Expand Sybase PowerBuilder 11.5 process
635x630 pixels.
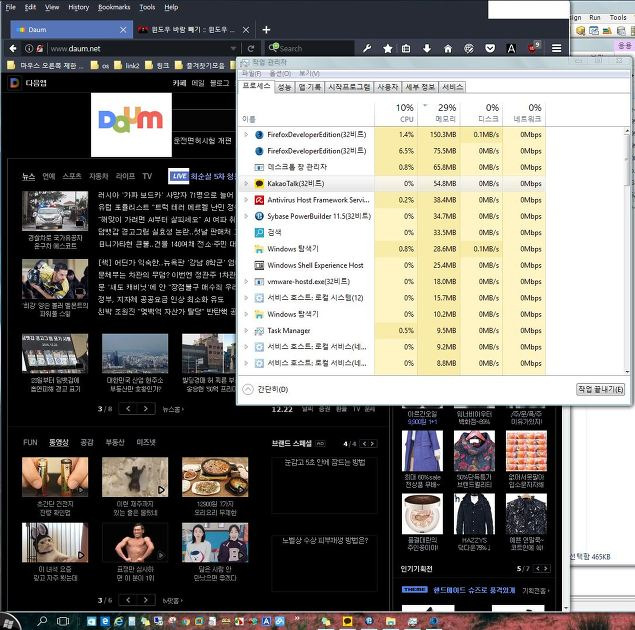[x=246, y=216]
